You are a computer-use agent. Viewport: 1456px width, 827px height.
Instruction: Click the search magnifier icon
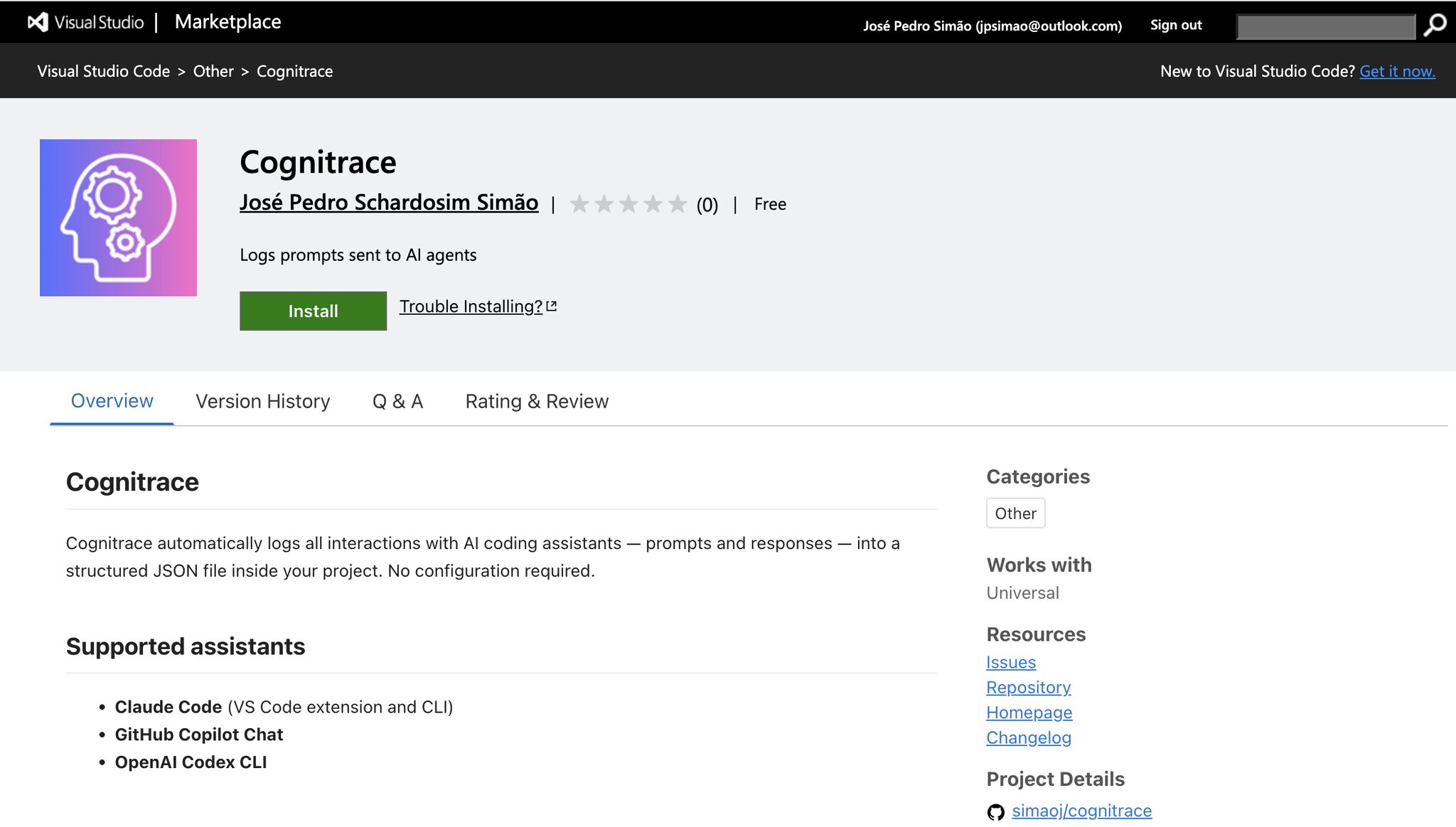coord(1435,25)
